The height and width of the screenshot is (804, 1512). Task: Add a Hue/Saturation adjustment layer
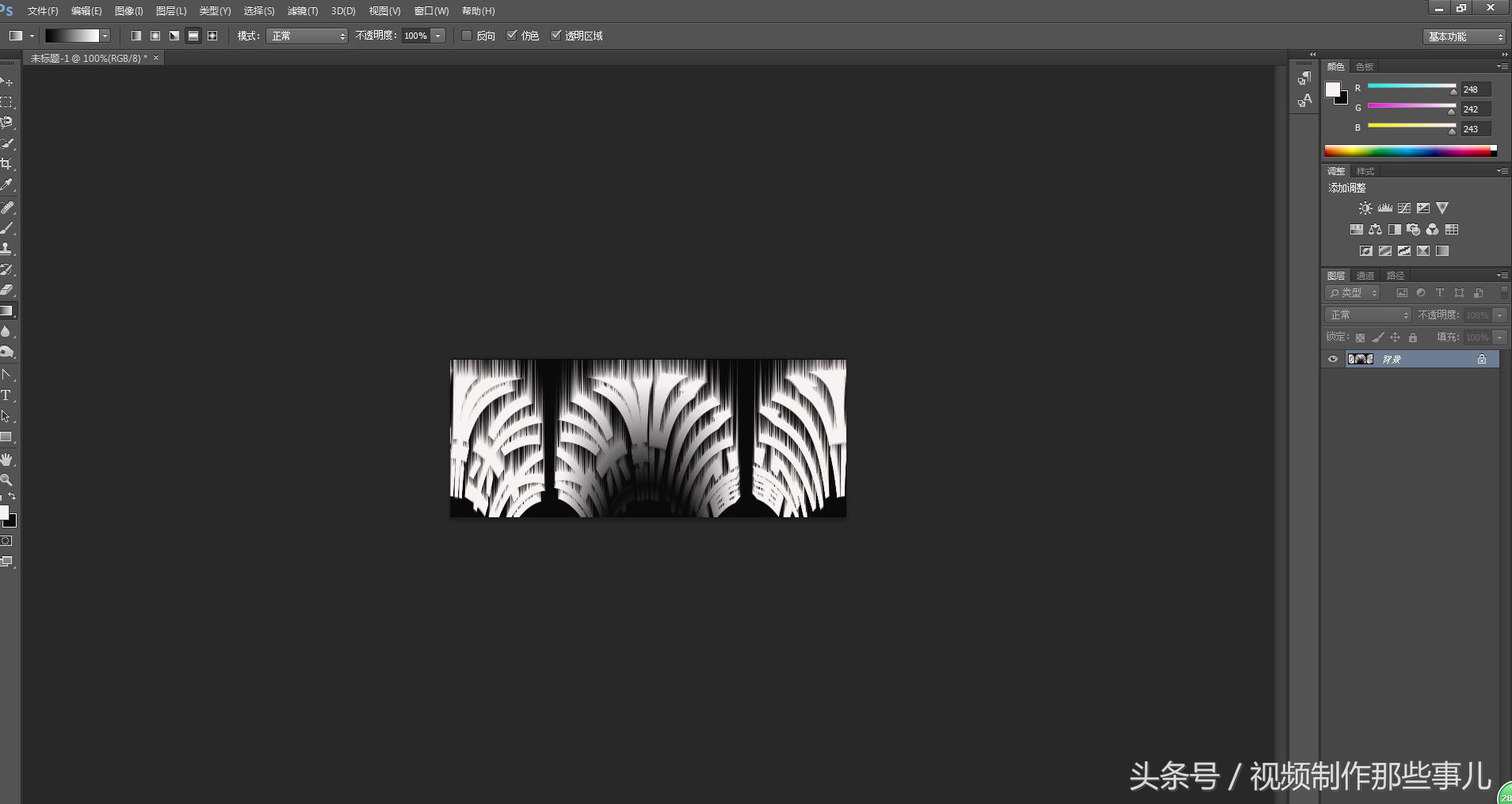click(x=1357, y=230)
